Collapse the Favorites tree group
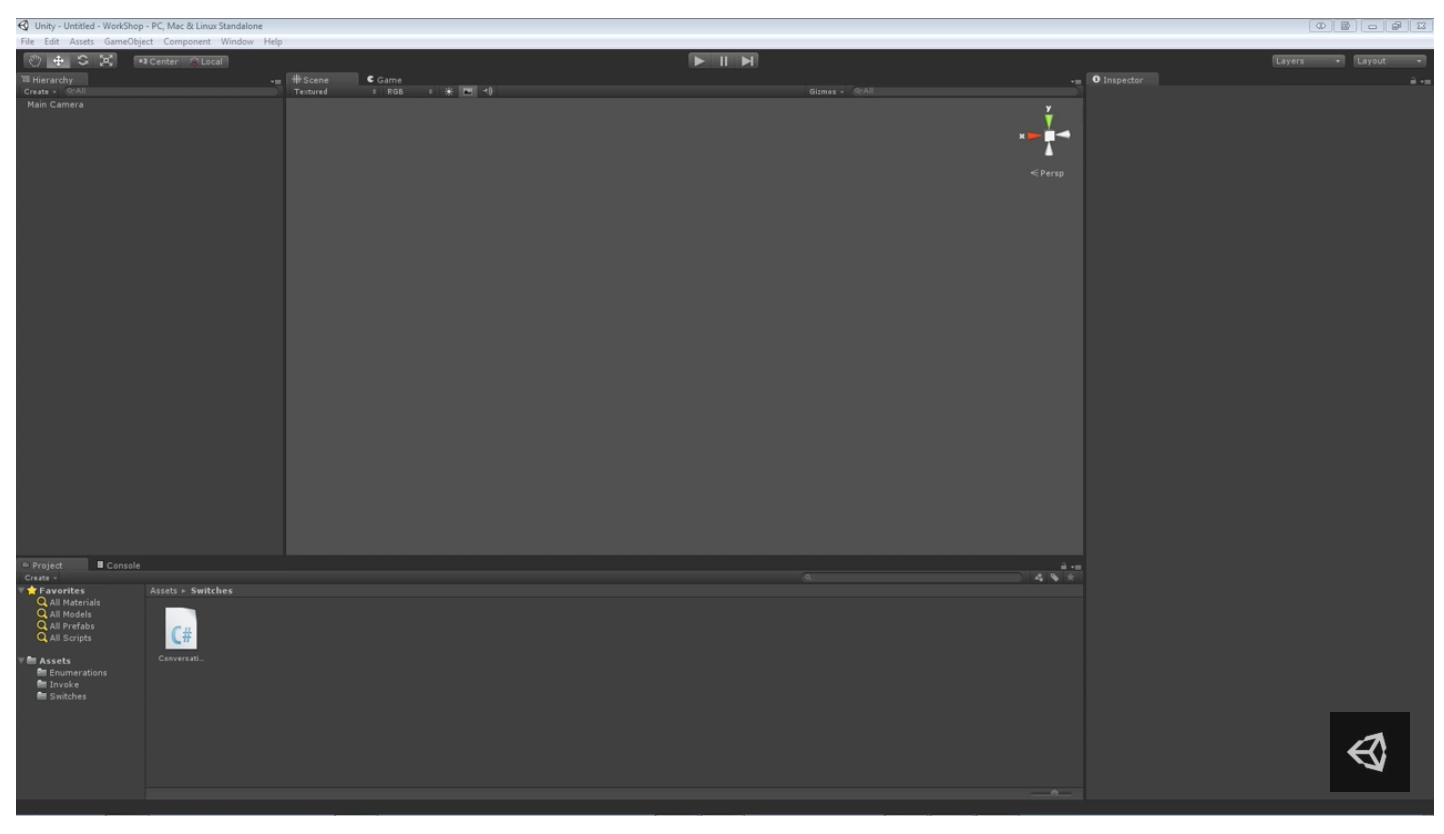The width and height of the screenshot is (1444, 834). (22, 591)
